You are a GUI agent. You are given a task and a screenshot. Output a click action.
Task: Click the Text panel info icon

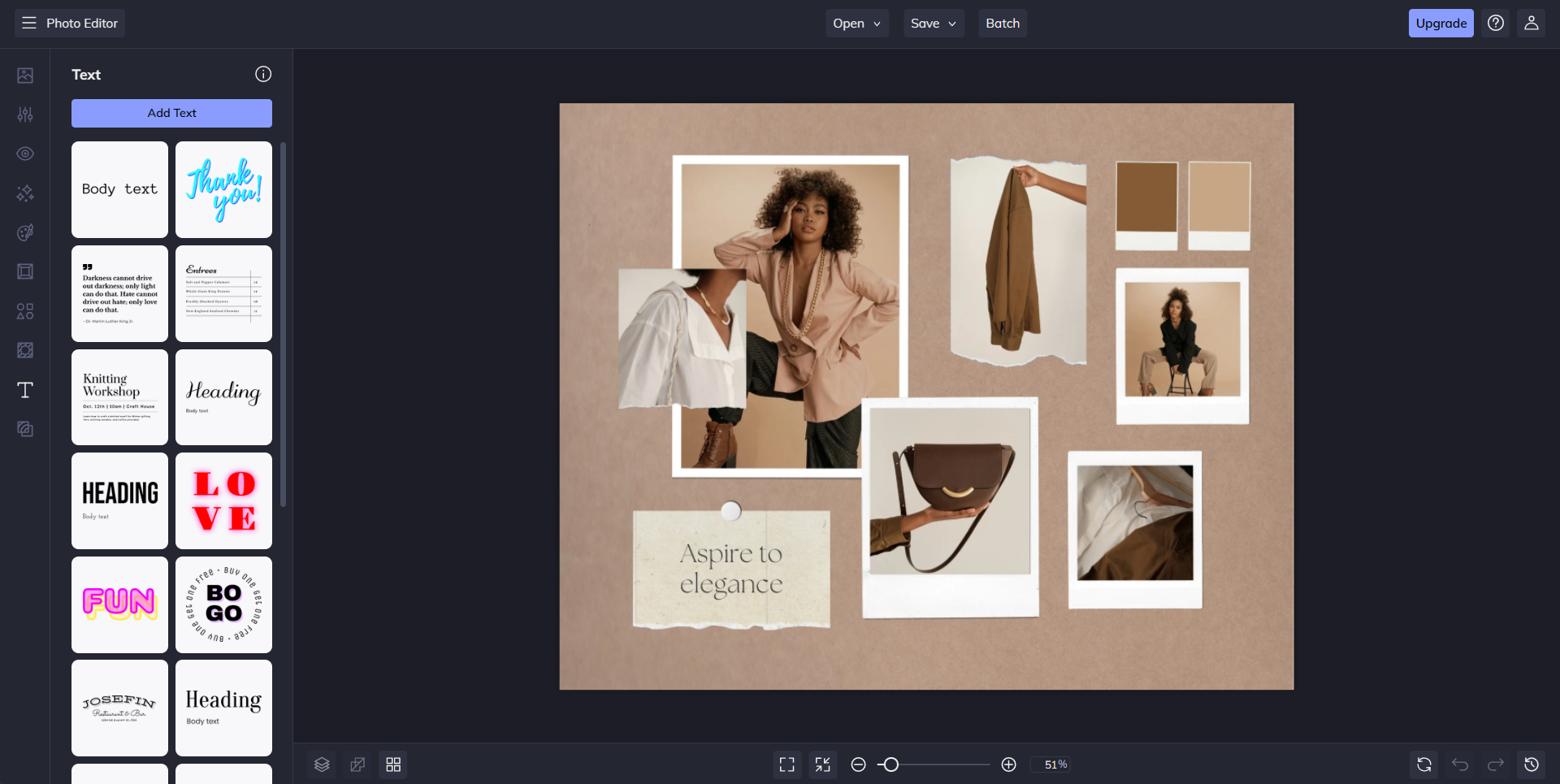tap(263, 74)
